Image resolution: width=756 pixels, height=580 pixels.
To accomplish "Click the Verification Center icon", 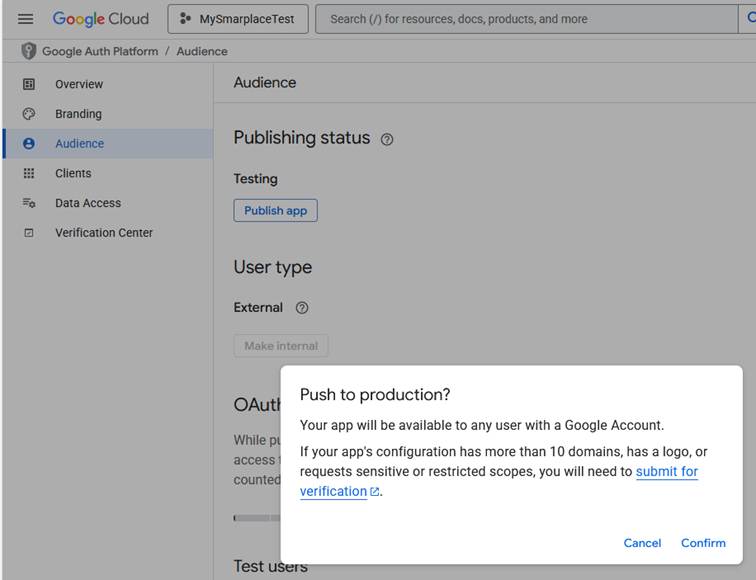I will [x=29, y=233].
